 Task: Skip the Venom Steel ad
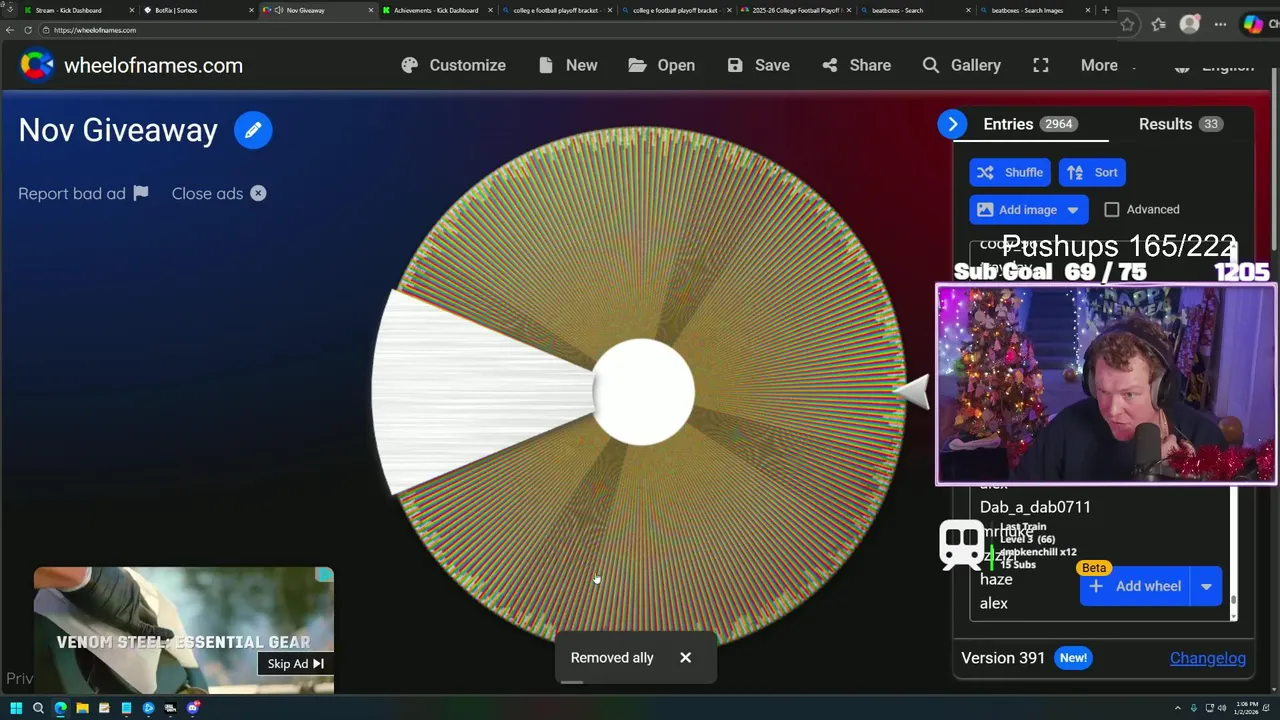[296, 663]
